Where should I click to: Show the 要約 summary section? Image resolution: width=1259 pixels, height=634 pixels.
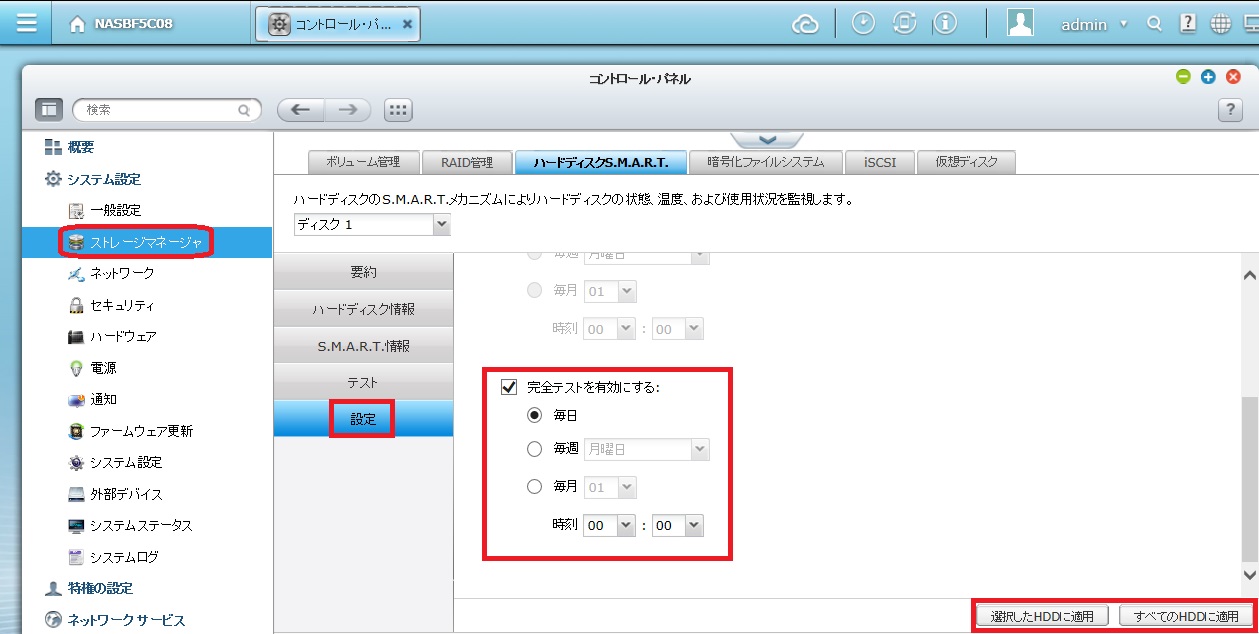click(x=364, y=272)
